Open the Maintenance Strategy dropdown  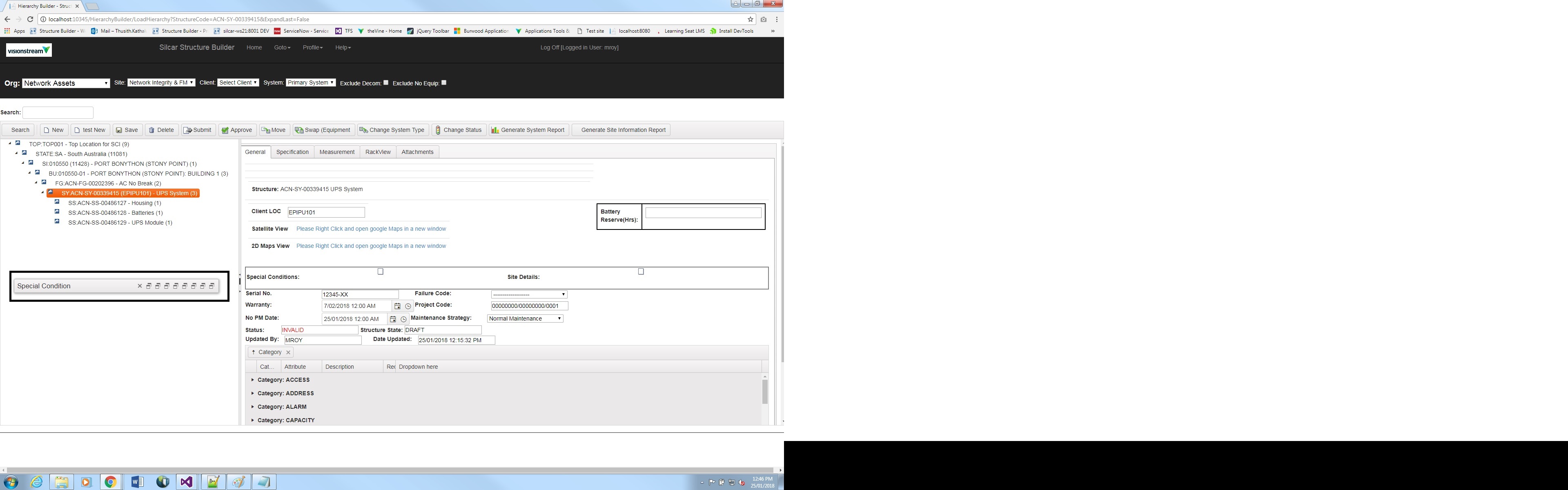click(525, 318)
